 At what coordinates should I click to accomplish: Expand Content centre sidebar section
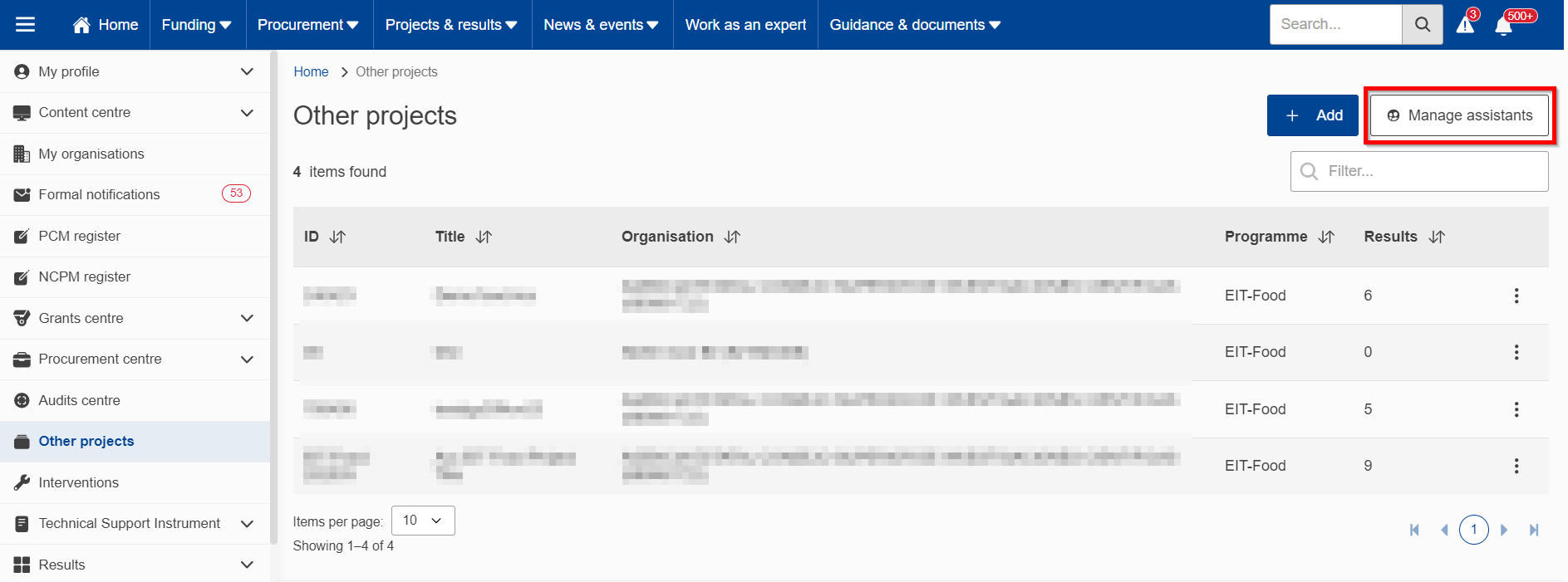click(247, 113)
